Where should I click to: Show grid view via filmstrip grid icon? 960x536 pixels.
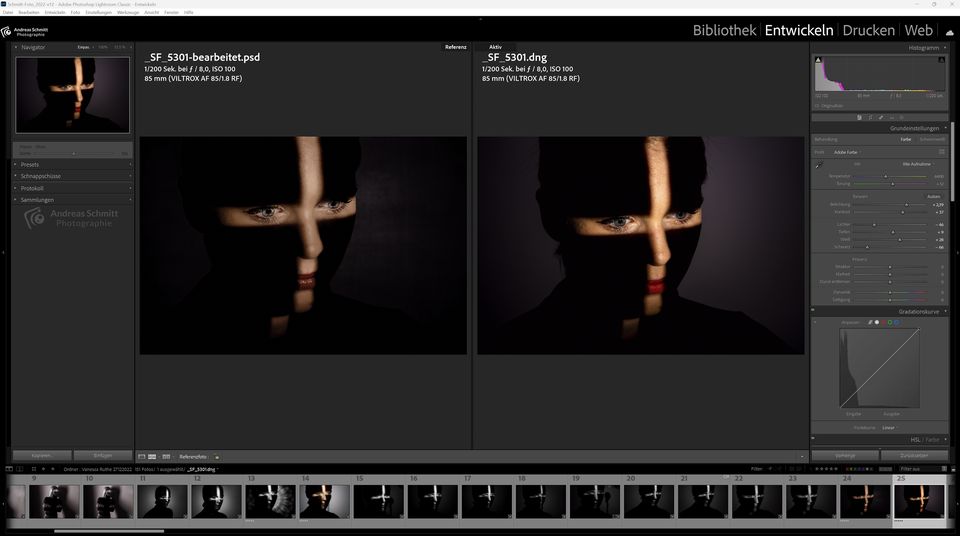point(34,469)
